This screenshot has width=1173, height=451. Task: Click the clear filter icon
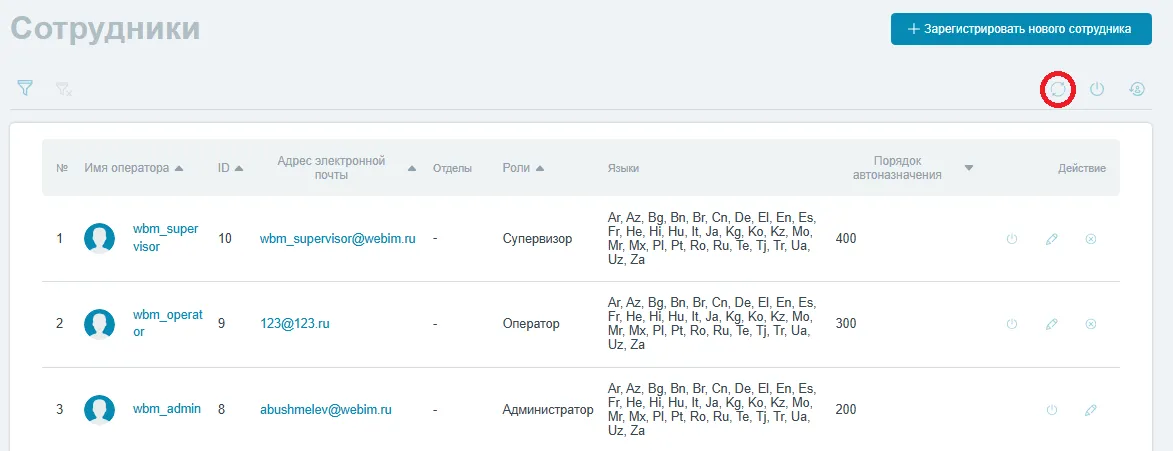pos(64,89)
